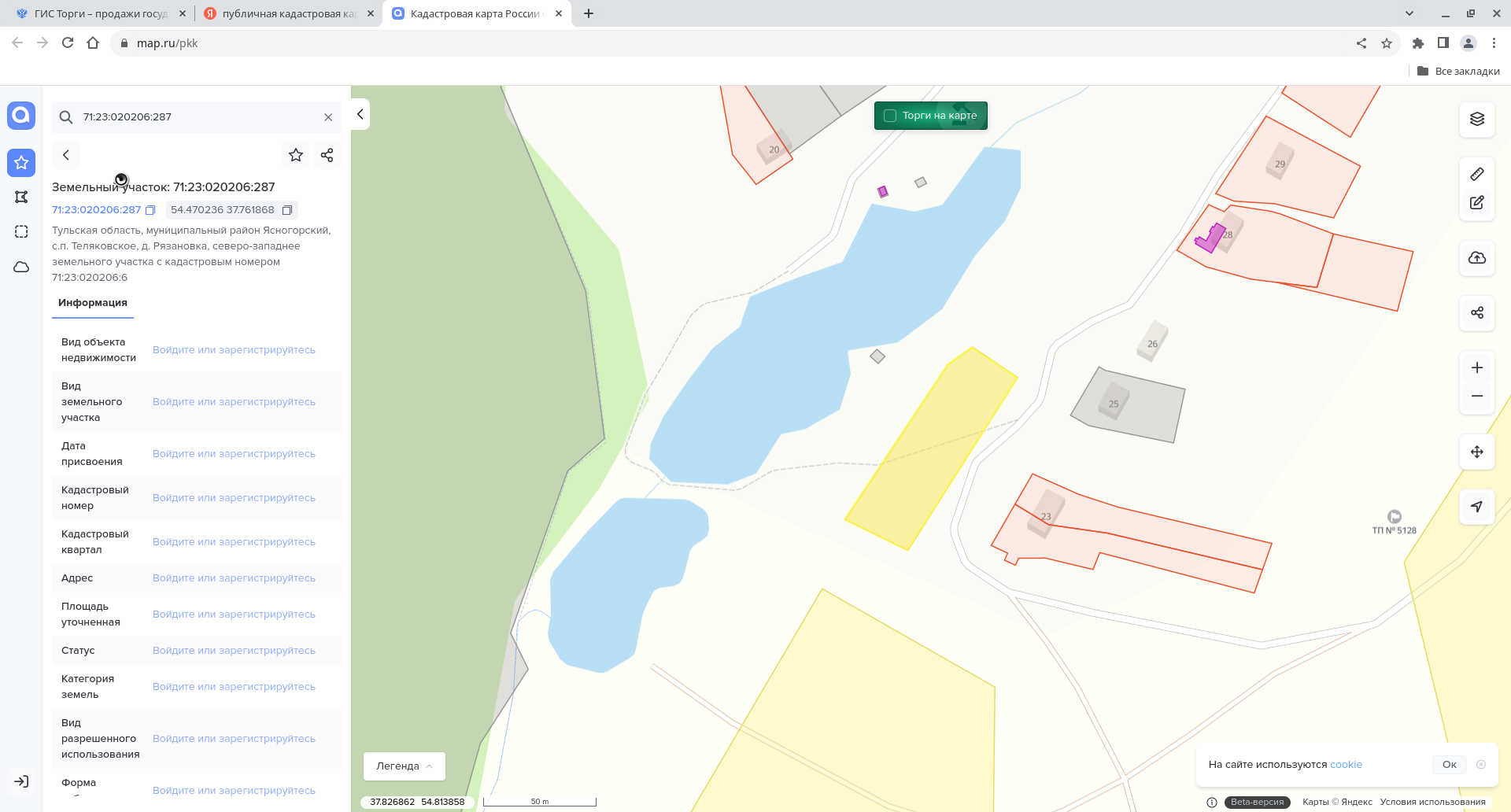Viewport: 1511px width, 812px height.
Task: Select the Информация tab
Action: (93, 303)
